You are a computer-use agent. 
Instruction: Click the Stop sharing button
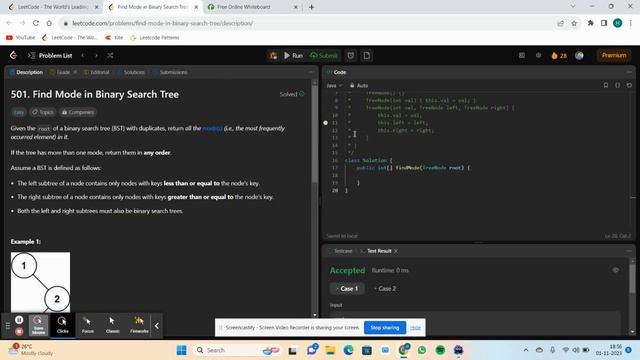click(384, 327)
